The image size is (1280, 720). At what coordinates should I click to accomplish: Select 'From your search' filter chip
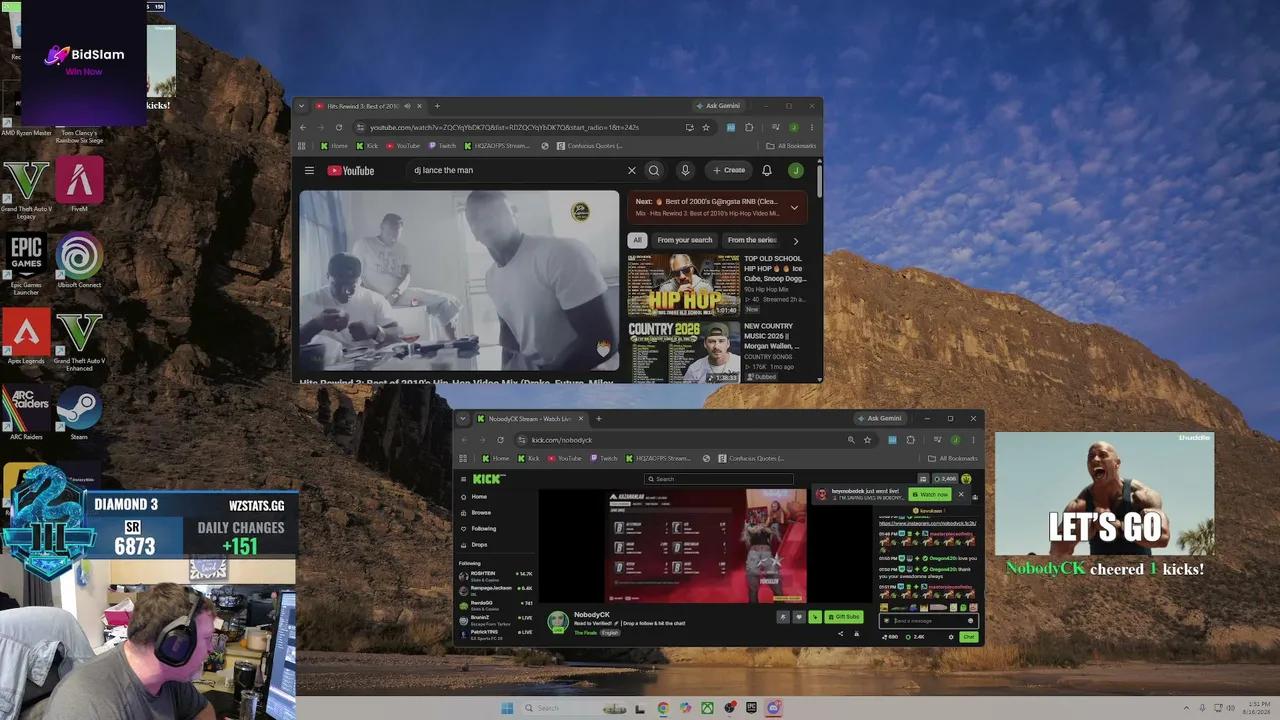685,240
